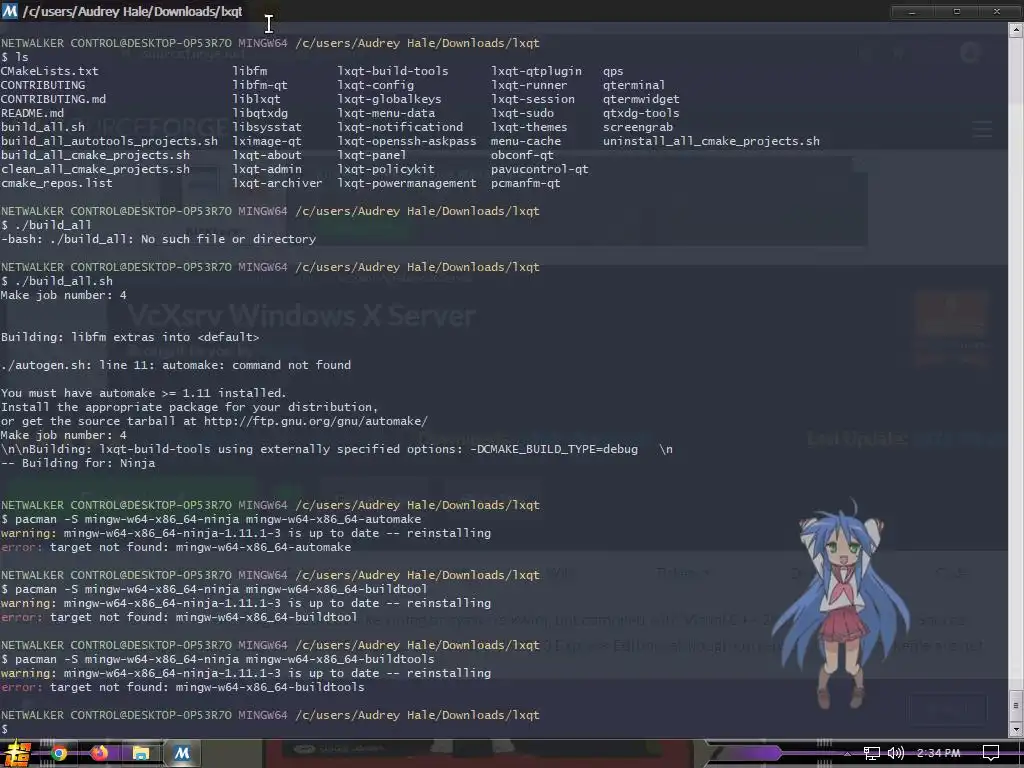This screenshot has height=768, width=1024.
Task: Click lxqt-globalkeys in the ls output
Action: pos(389,99)
